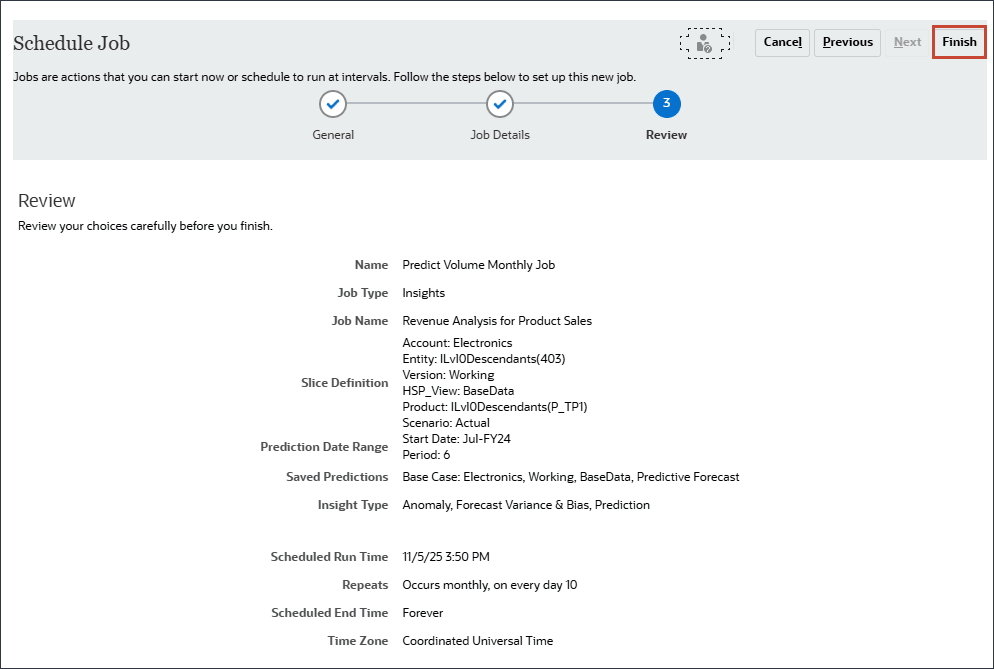Click the job name Predict Volume Monthly Job
Image resolution: width=994 pixels, height=669 pixels.
coord(478,264)
